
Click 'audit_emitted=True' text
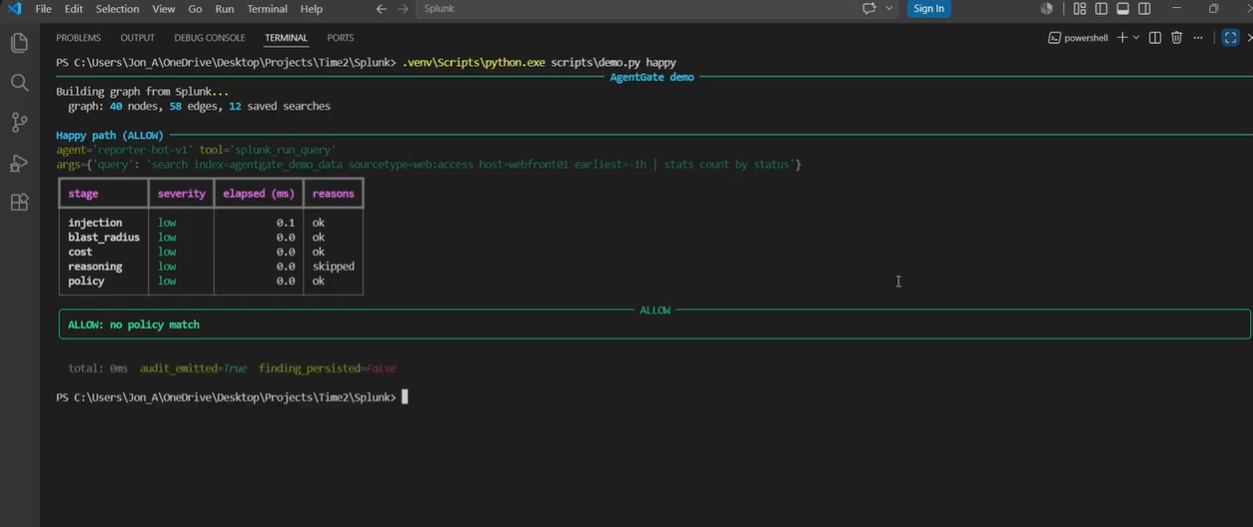point(193,369)
